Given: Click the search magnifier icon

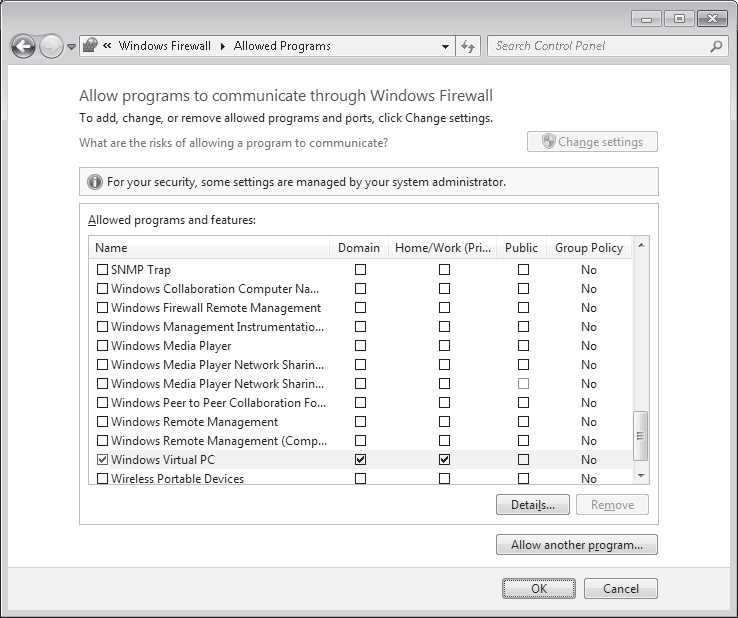Looking at the screenshot, I should (x=716, y=46).
